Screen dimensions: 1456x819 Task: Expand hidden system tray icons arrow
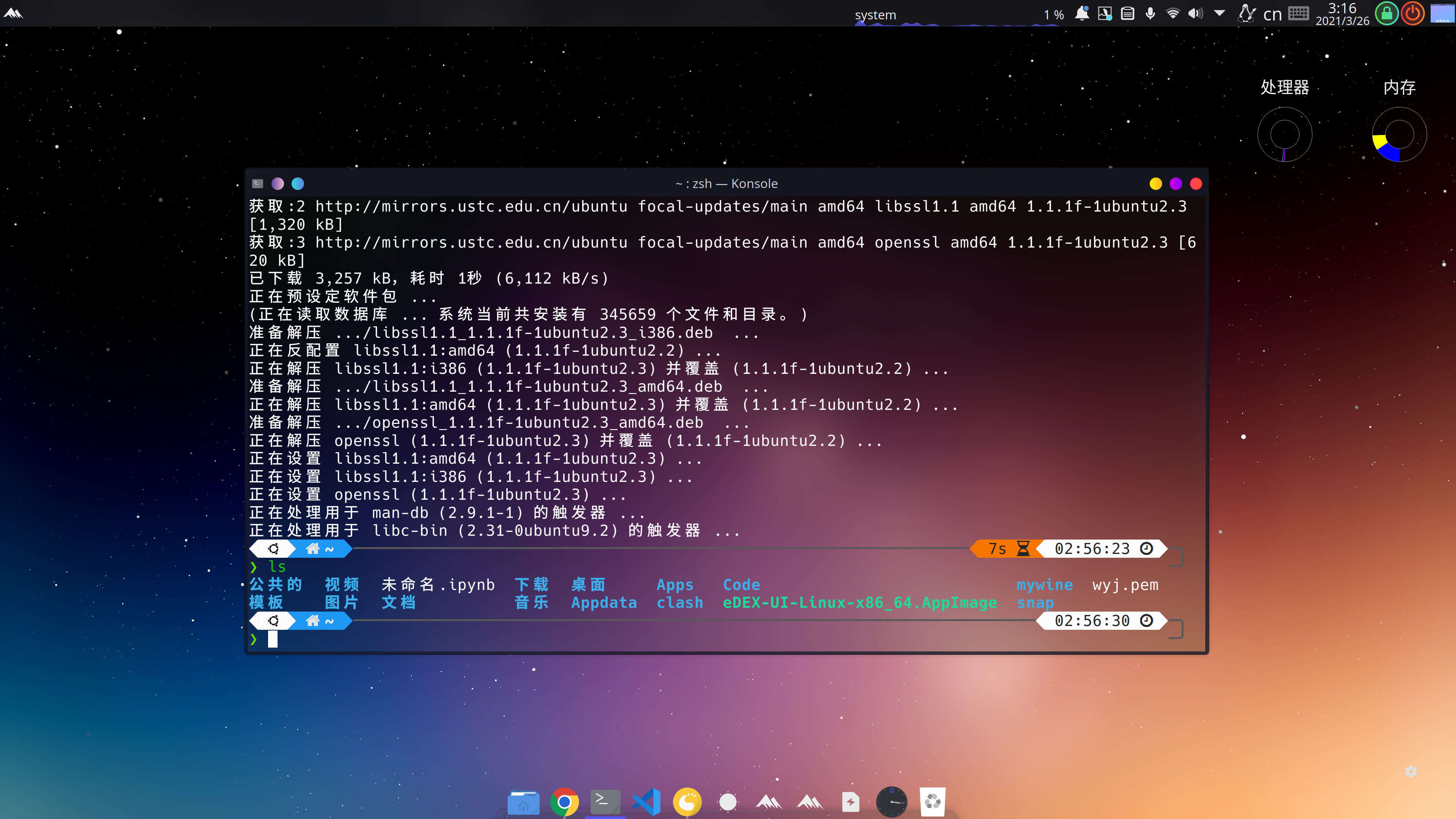1220,13
